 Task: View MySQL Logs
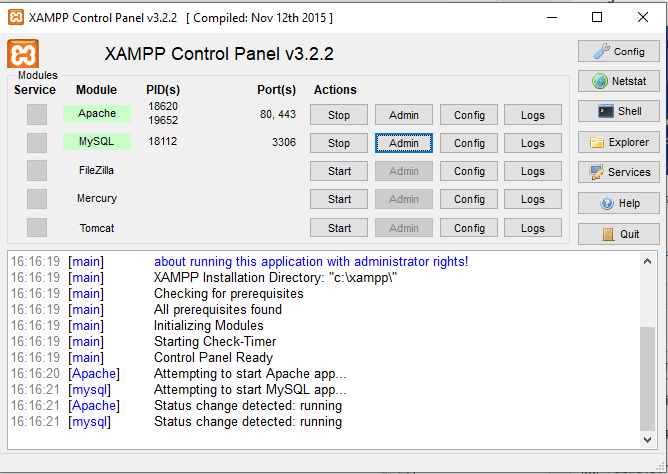pos(533,143)
